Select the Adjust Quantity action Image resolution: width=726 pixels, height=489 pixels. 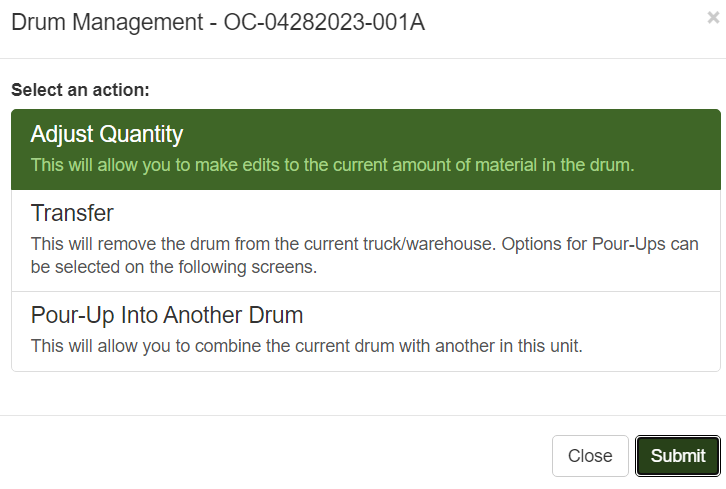click(x=365, y=149)
